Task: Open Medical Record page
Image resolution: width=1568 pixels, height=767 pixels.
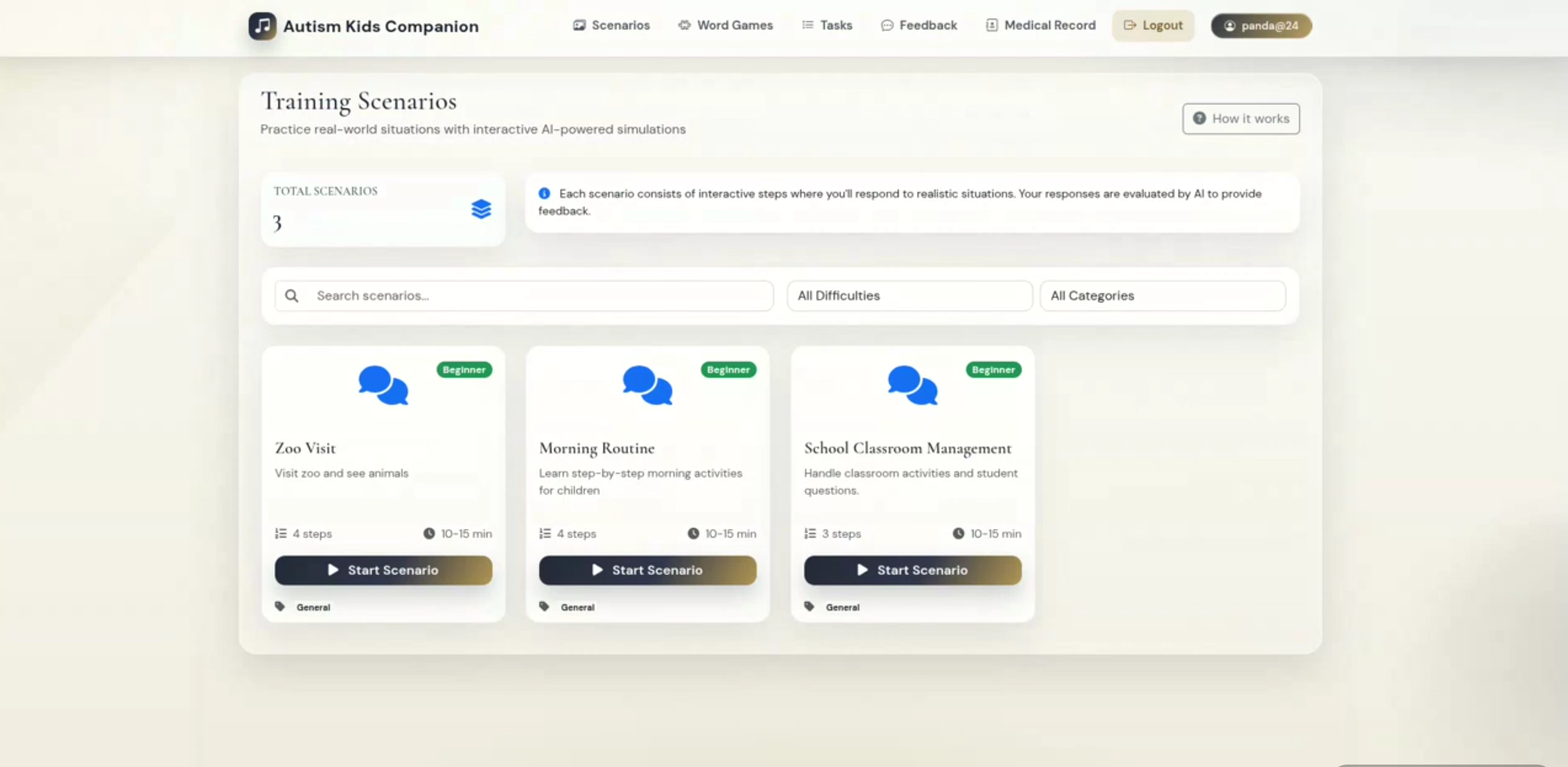Action: coord(1041,26)
